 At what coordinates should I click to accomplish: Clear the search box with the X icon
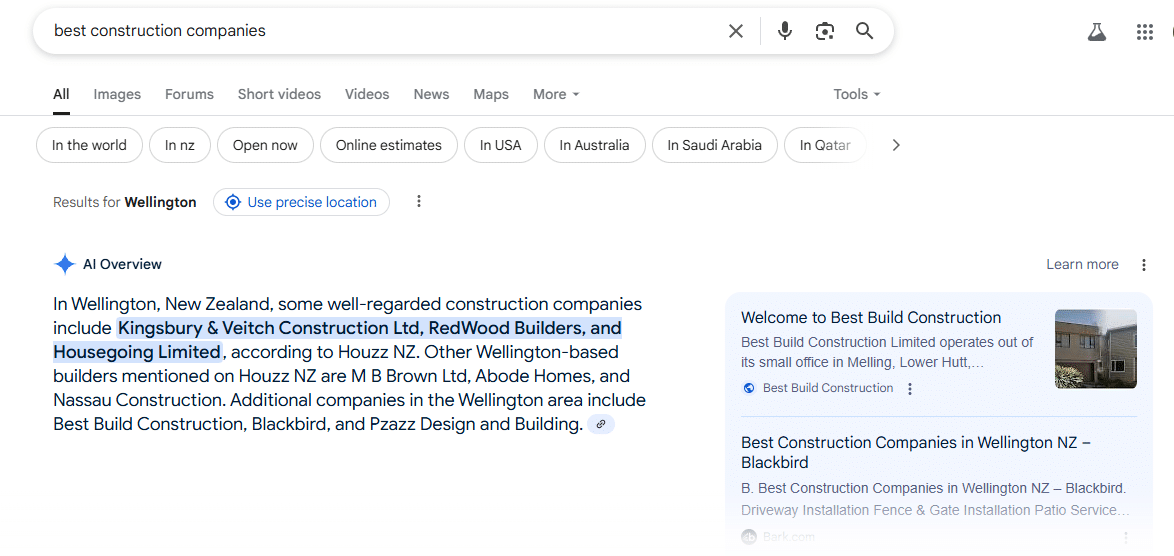[736, 31]
